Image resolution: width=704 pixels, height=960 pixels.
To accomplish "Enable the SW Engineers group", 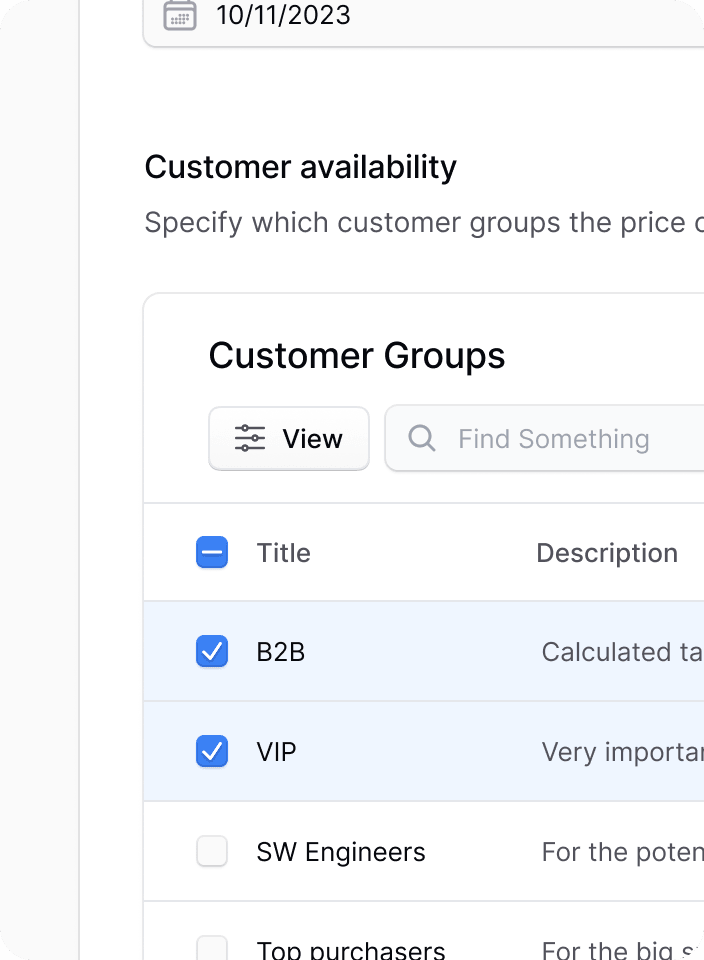I will [211, 851].
